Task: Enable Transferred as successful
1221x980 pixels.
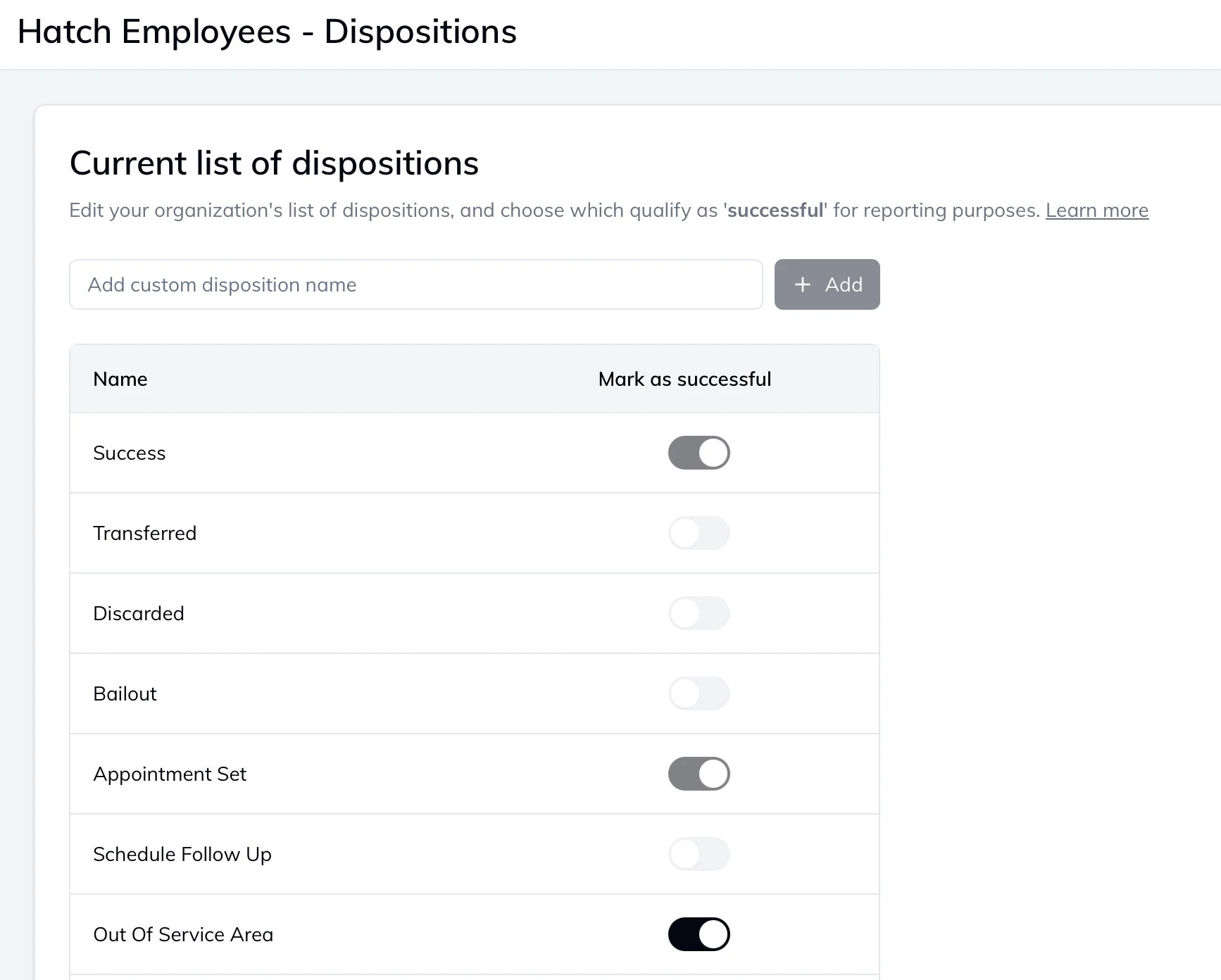Action: (x=699, y=533)
